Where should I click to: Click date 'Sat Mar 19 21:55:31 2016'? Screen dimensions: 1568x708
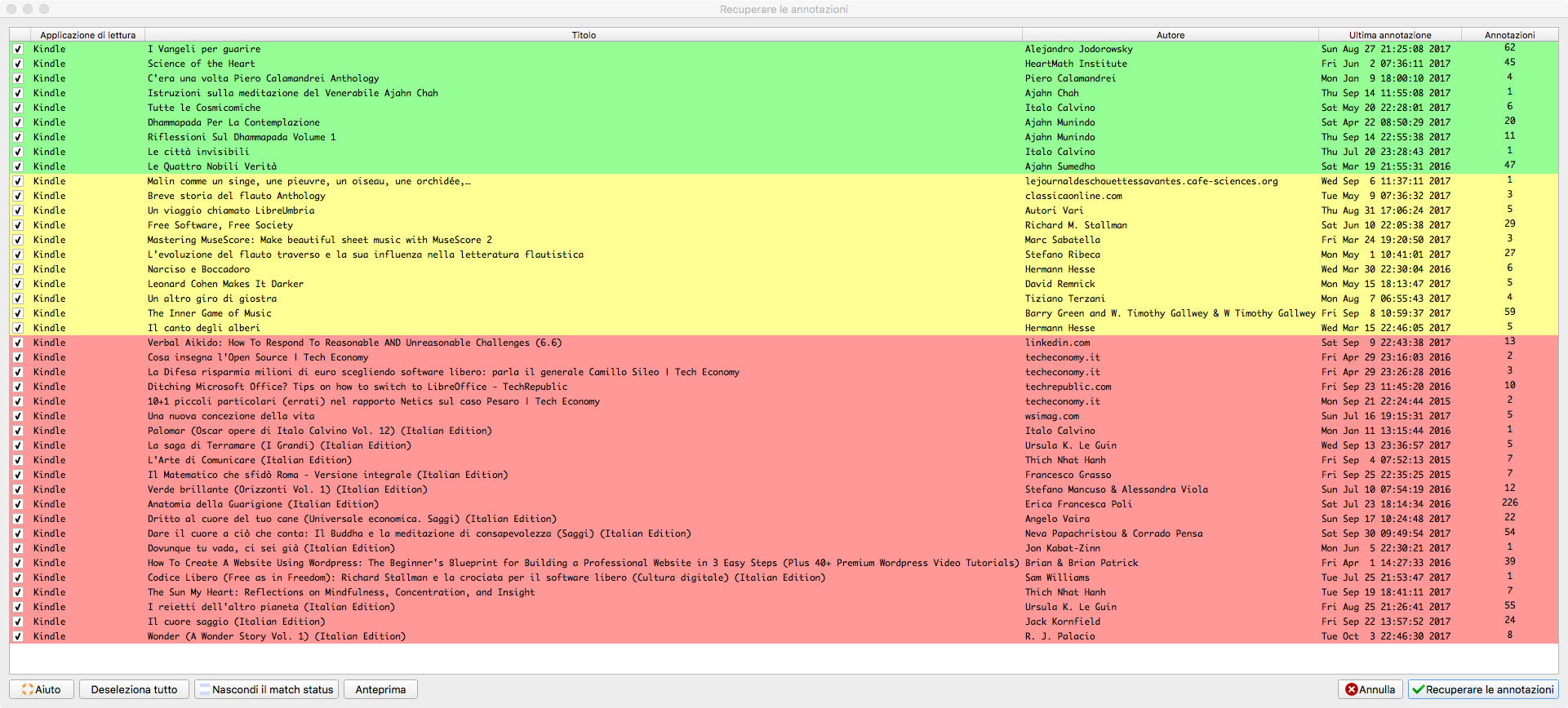point(1386,166)
